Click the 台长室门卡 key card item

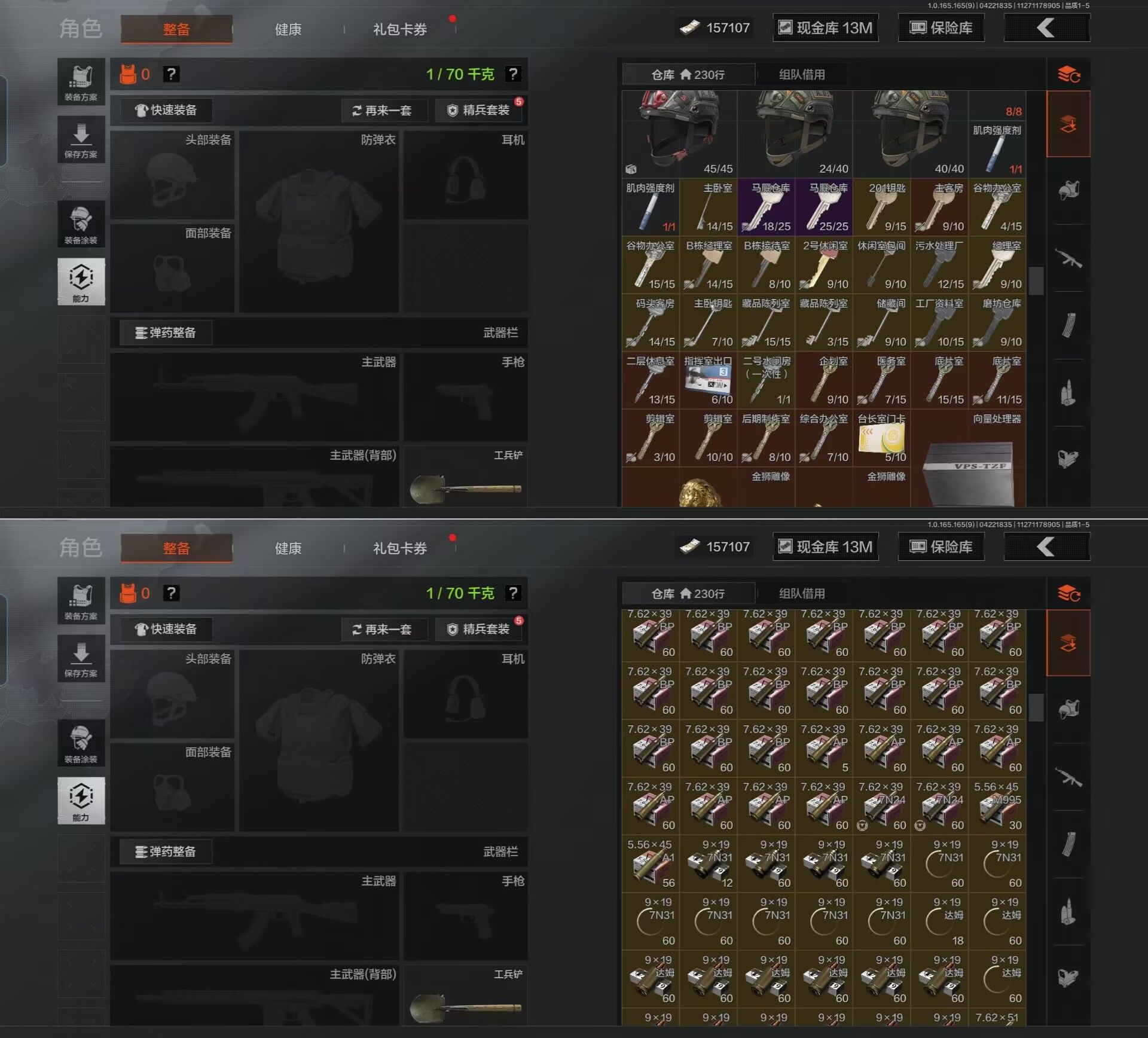(881, 438)
